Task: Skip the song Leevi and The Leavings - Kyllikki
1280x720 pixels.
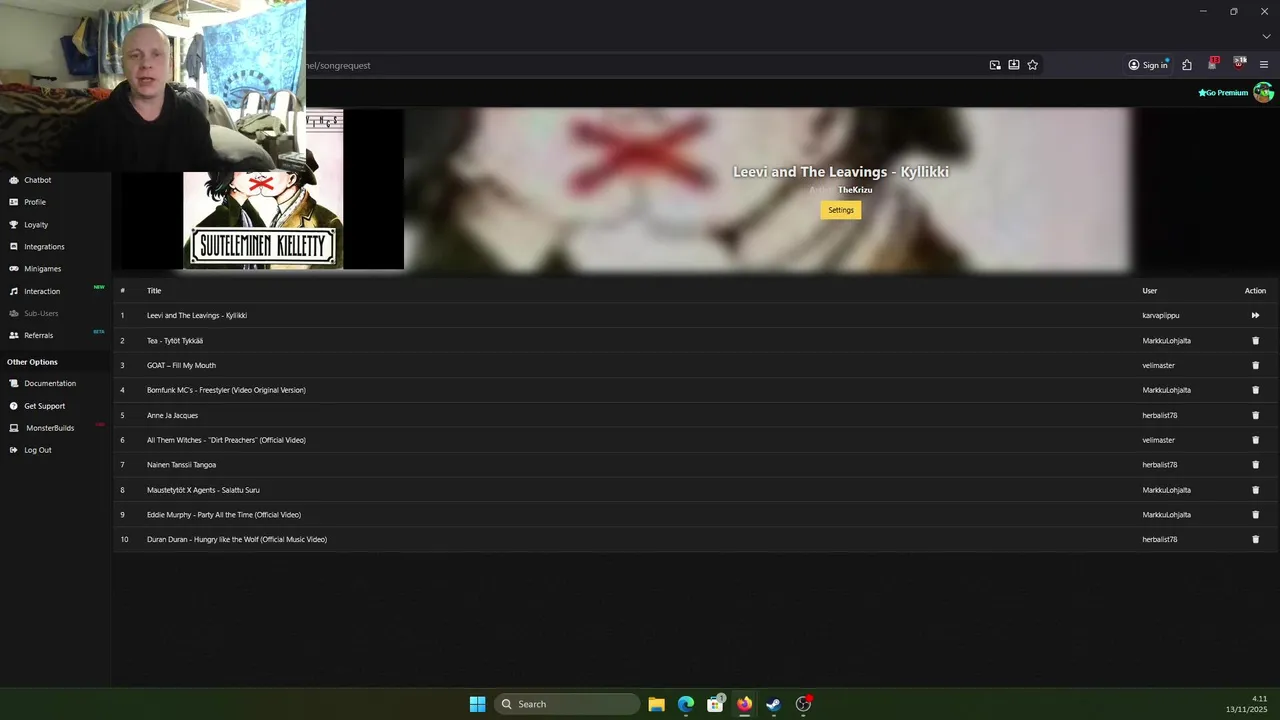Action: click(x=1255, y=316)
